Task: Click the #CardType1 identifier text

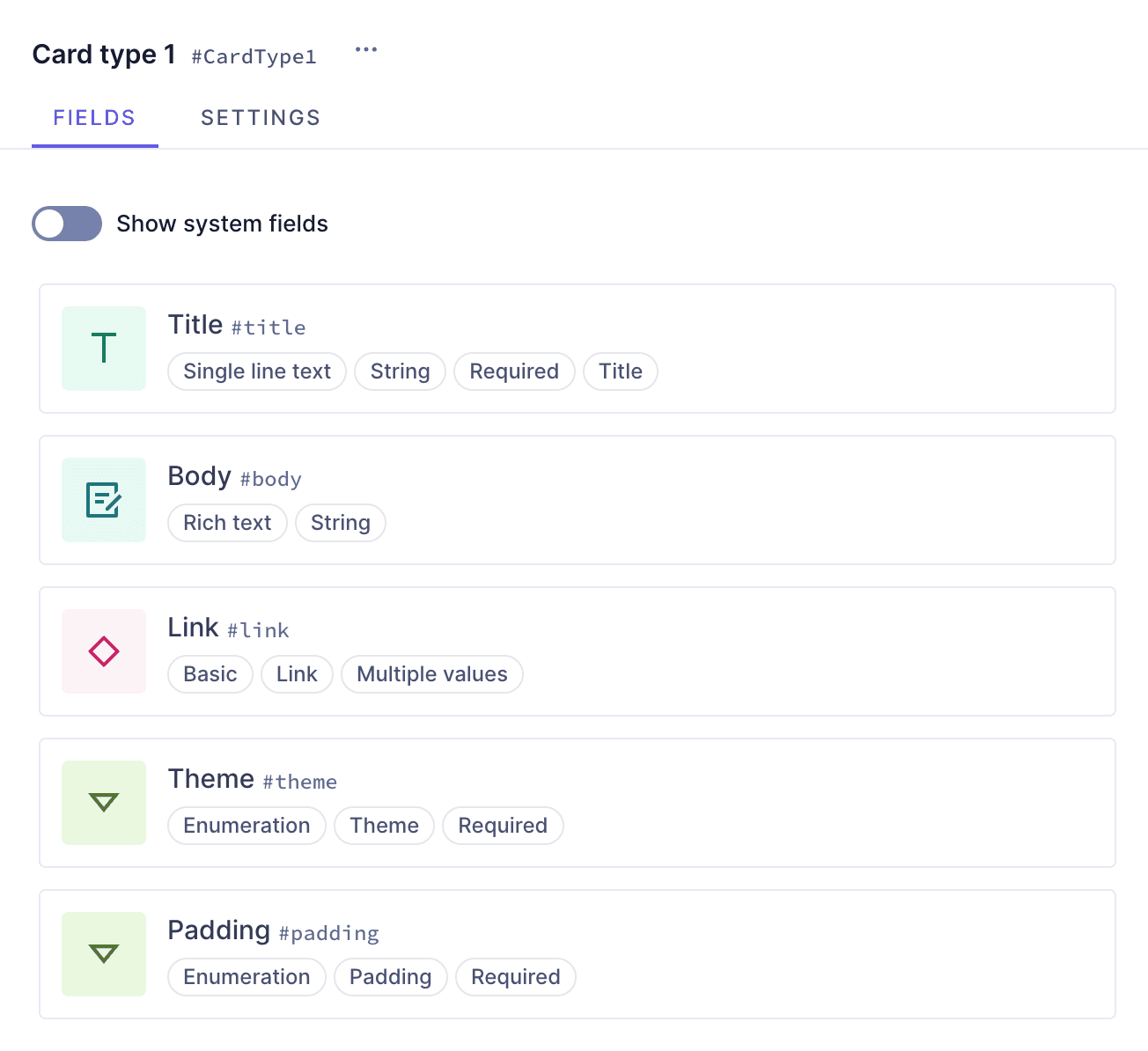Action: coord(254,57)
